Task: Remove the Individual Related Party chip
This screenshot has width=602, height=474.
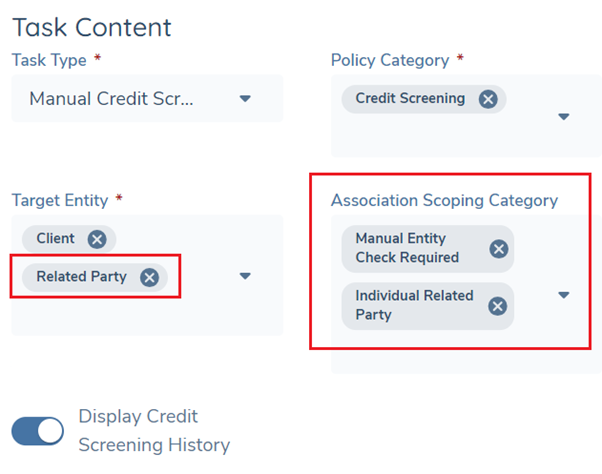Action: tap(498, 306)
